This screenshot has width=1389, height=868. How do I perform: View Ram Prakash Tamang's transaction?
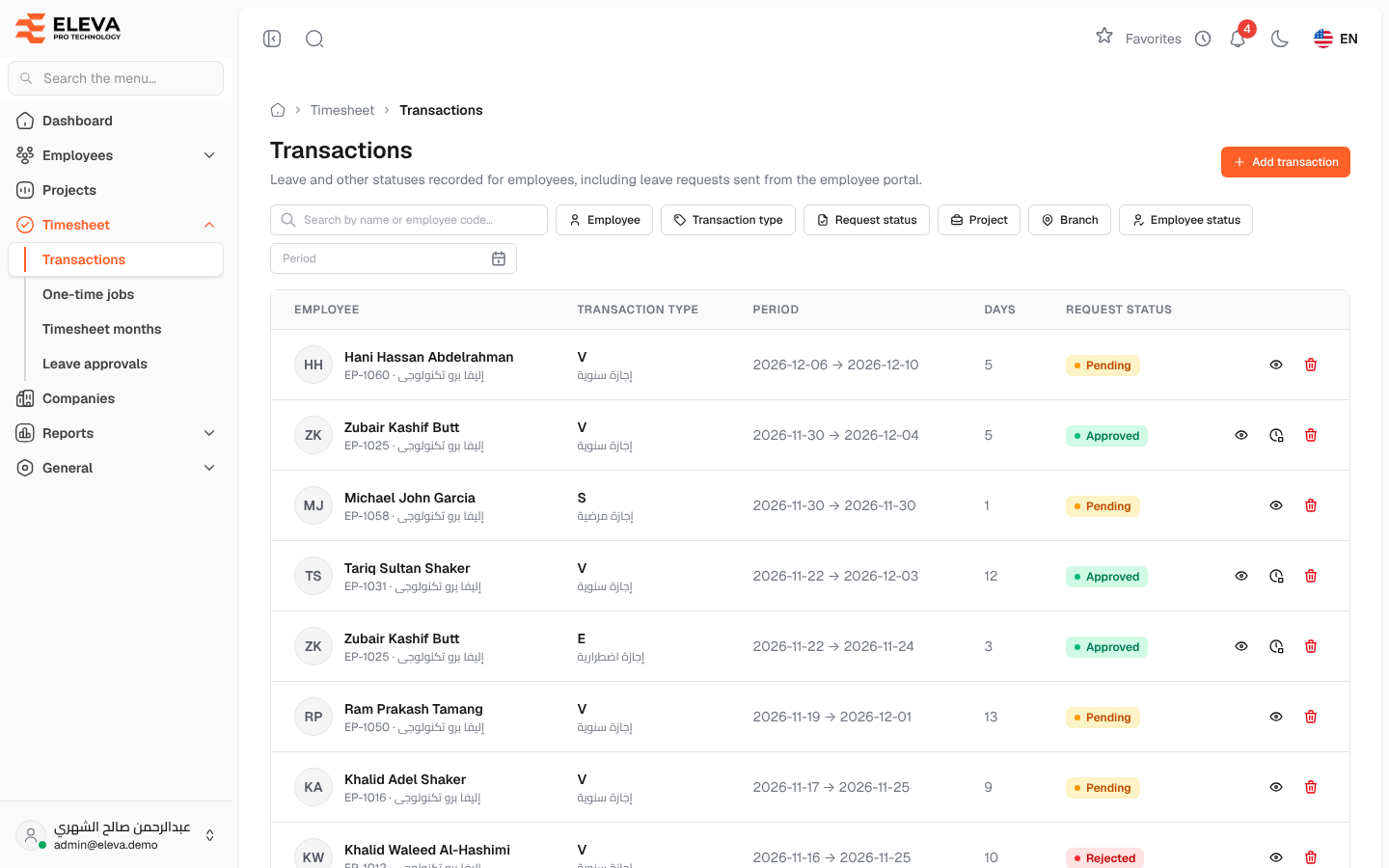[x=1276, y=717]
